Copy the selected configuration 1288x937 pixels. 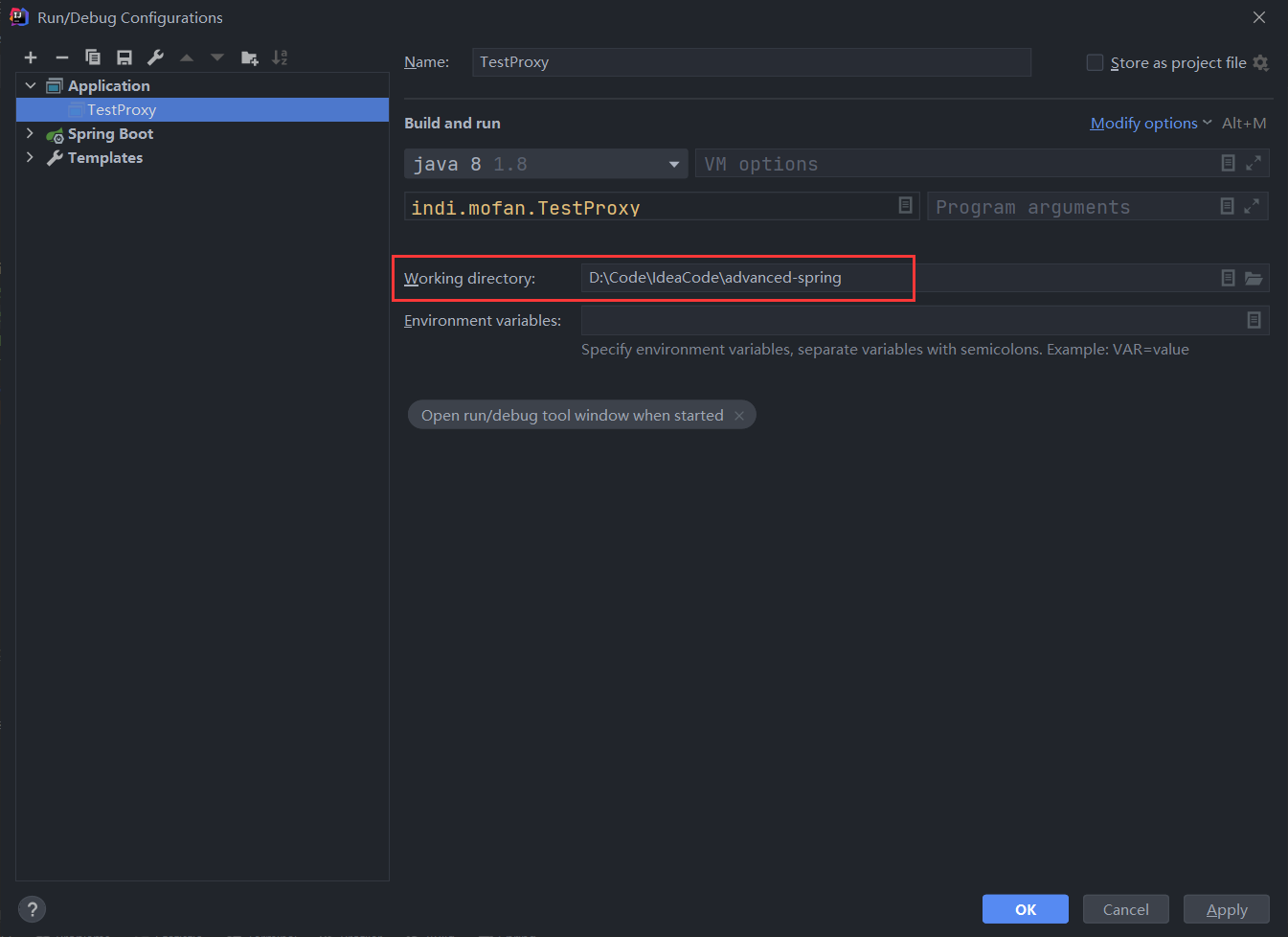point(93,57)
